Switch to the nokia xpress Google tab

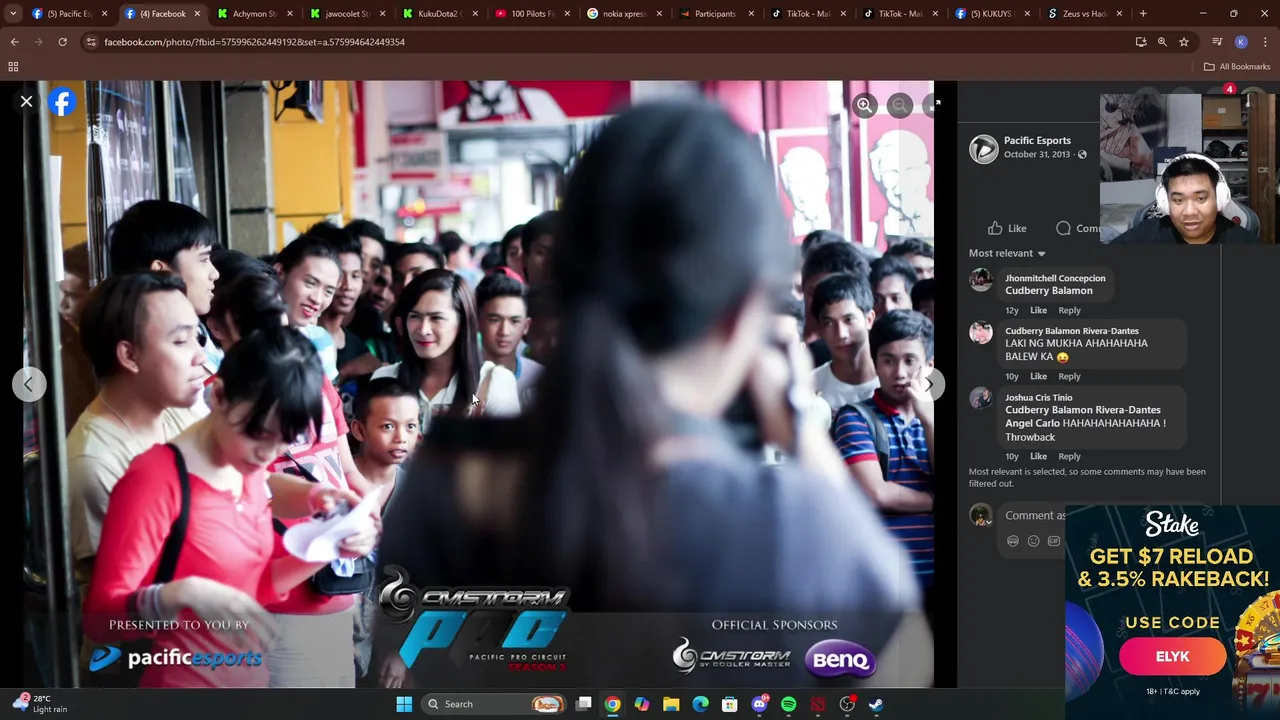[x=622, y=14]
